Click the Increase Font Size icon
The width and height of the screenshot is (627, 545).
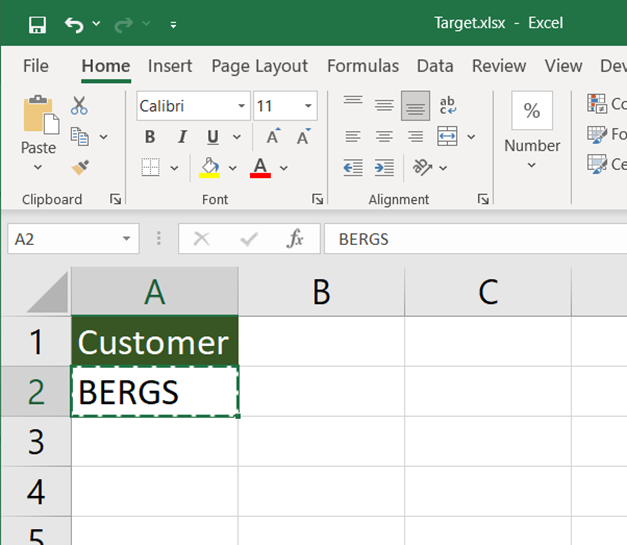pyautogui.click(x=273, y=137)
